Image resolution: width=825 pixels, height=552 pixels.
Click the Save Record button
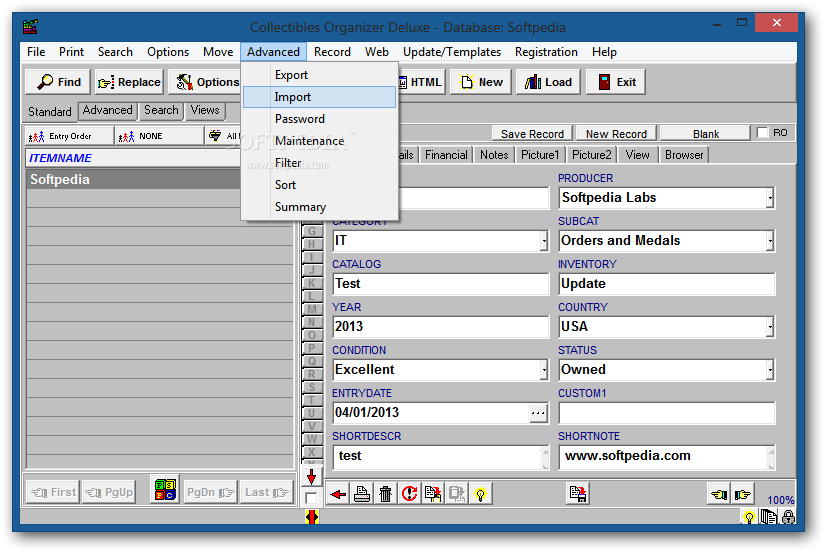coord(532,134)
